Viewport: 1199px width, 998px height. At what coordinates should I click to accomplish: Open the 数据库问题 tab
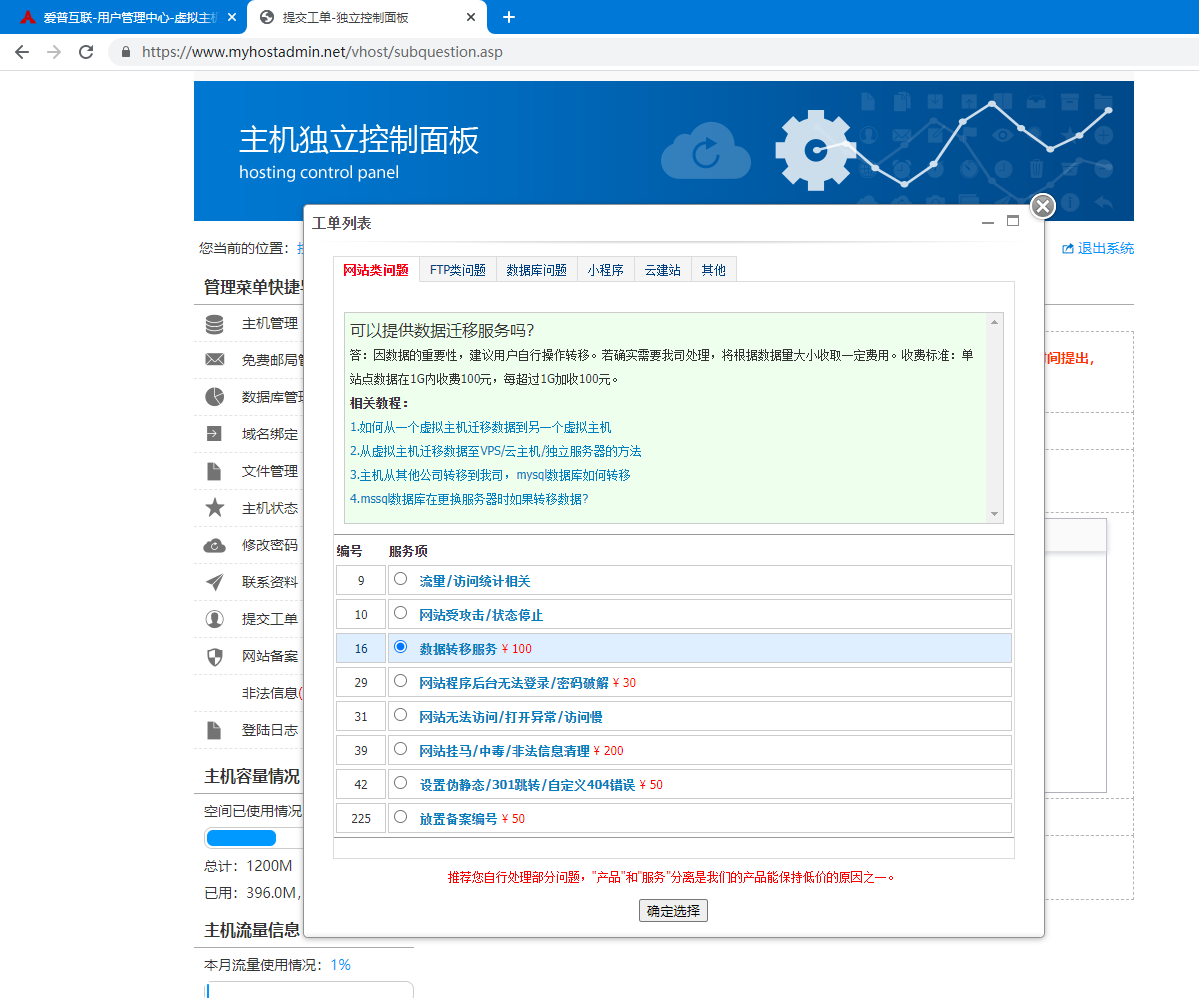pyautogui.click(x=536, y=268)
